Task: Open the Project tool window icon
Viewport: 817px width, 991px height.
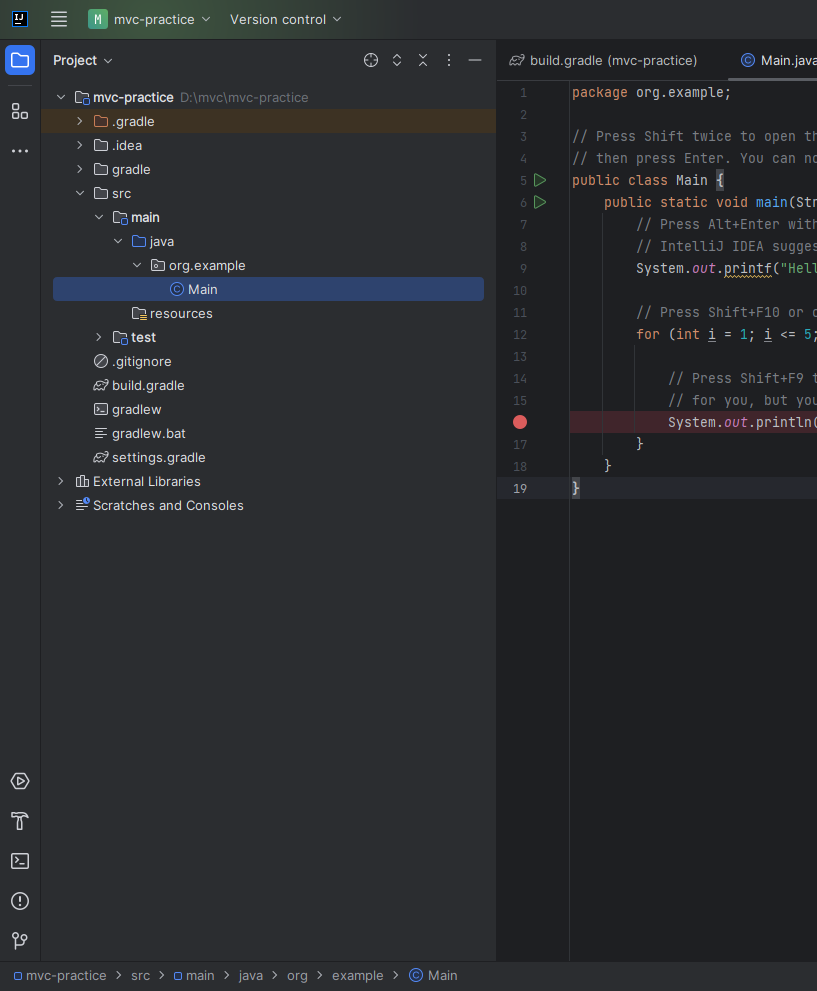Action: coord(20,60)
